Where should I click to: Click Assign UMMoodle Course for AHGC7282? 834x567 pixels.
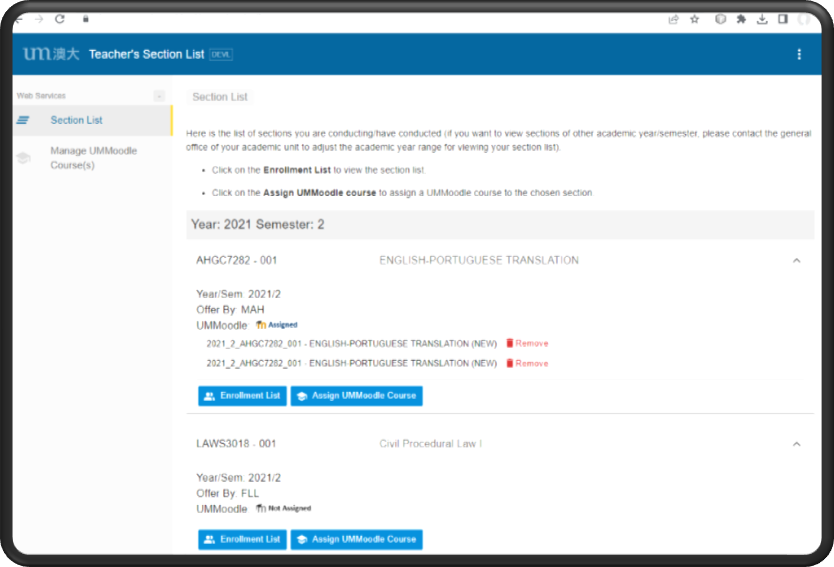(356, 396)
